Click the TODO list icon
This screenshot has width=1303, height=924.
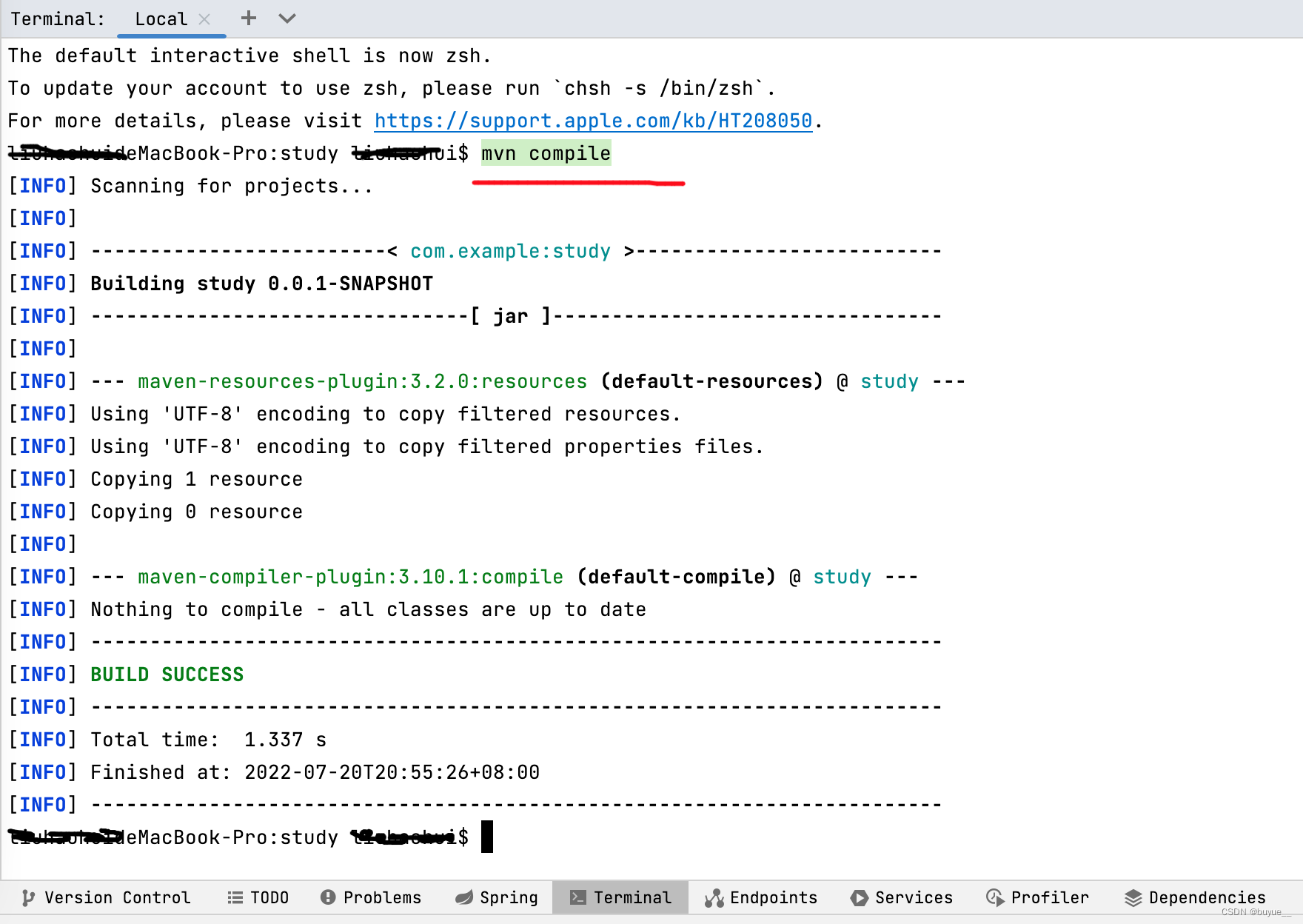[235, 898]
